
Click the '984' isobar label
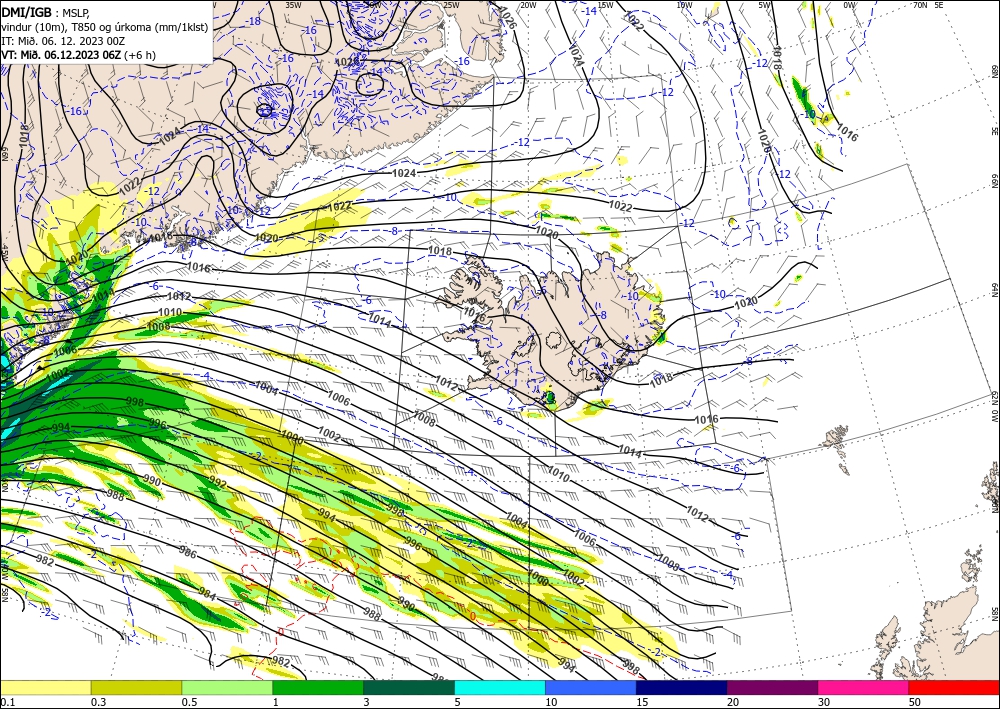coord(207,596)
